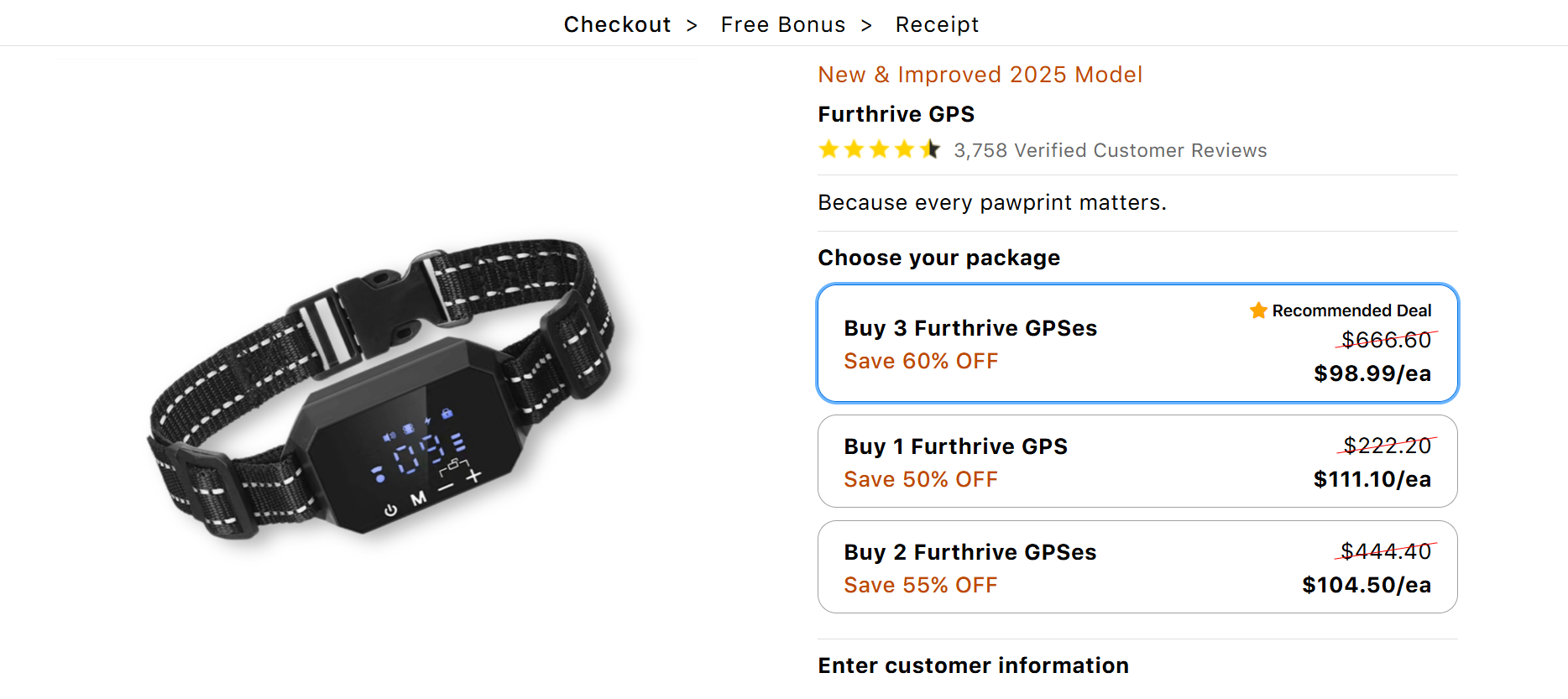Click the collar product image
Image resolution: width=1568 pixels, height=699 pixels.
(x=382, y=386)
